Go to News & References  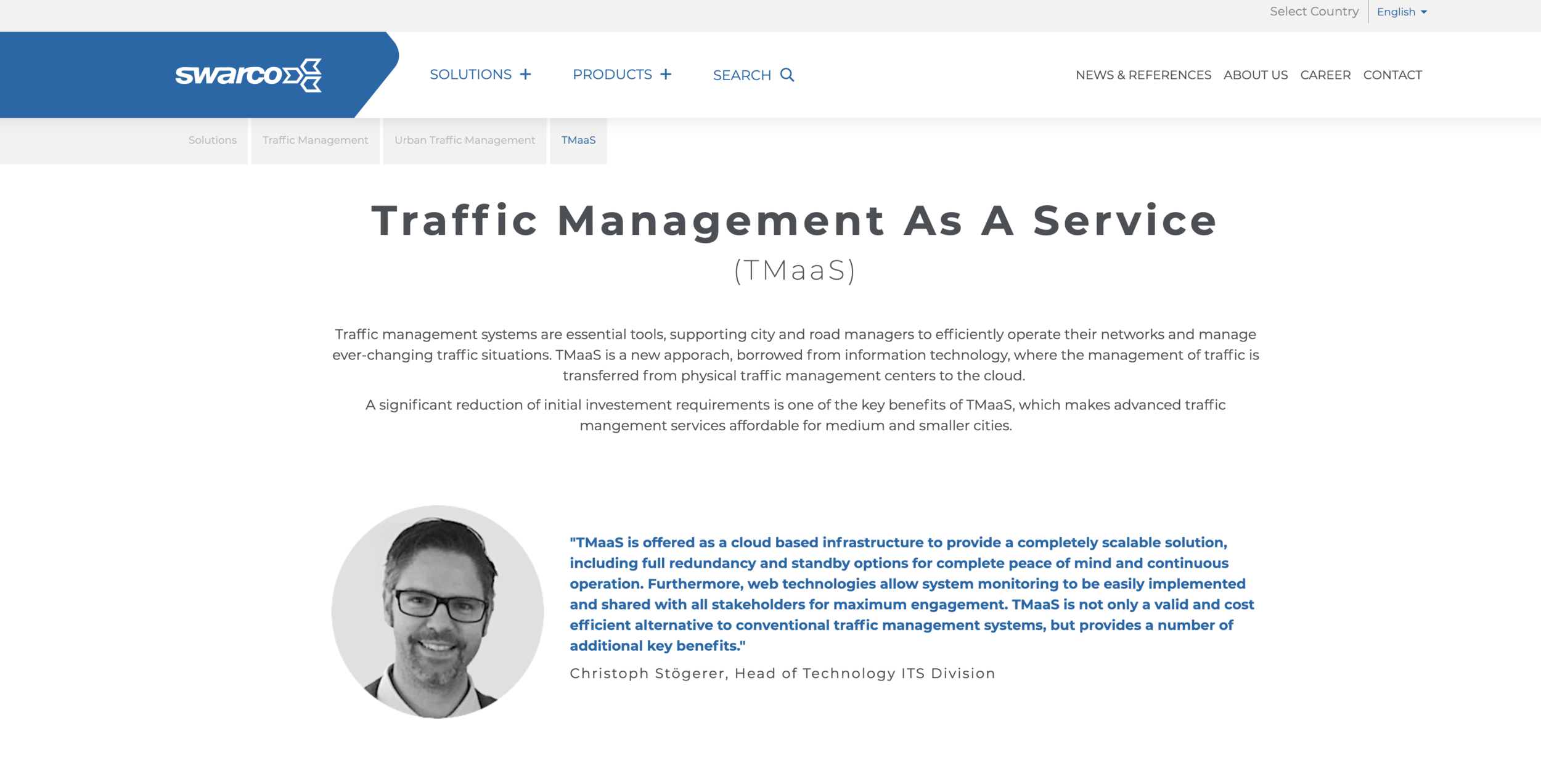tap(1143, 75)
